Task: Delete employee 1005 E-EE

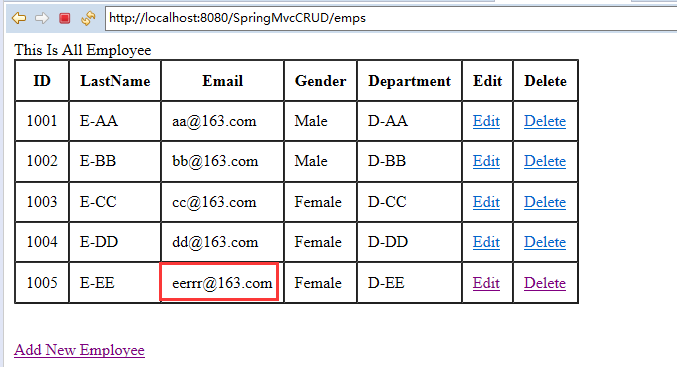Action: click(545, 283)
